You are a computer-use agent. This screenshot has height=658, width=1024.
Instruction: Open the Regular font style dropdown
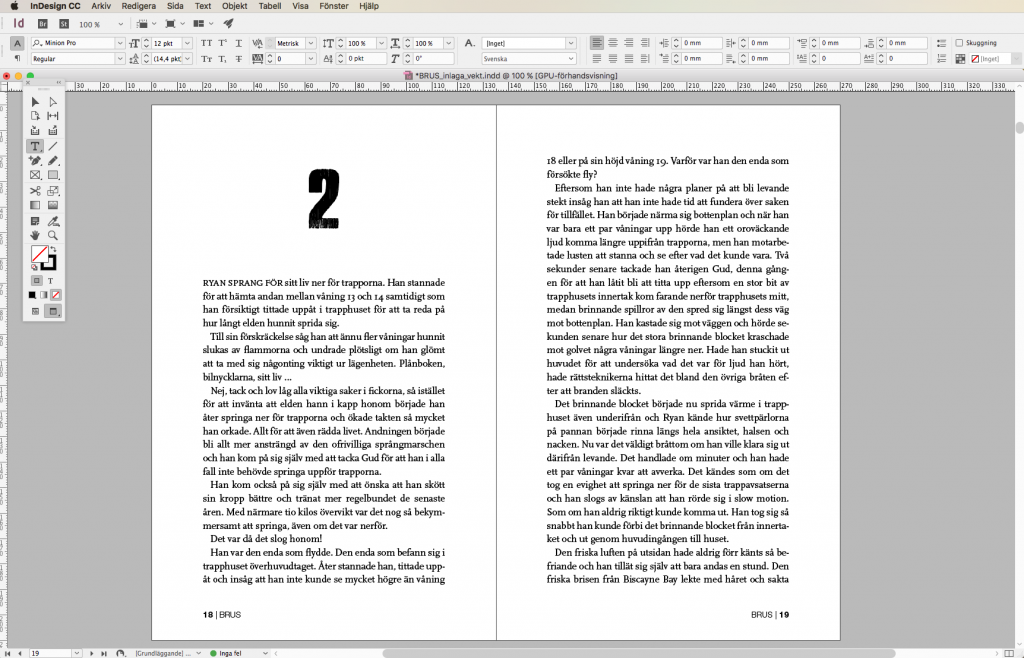point(120,59)
